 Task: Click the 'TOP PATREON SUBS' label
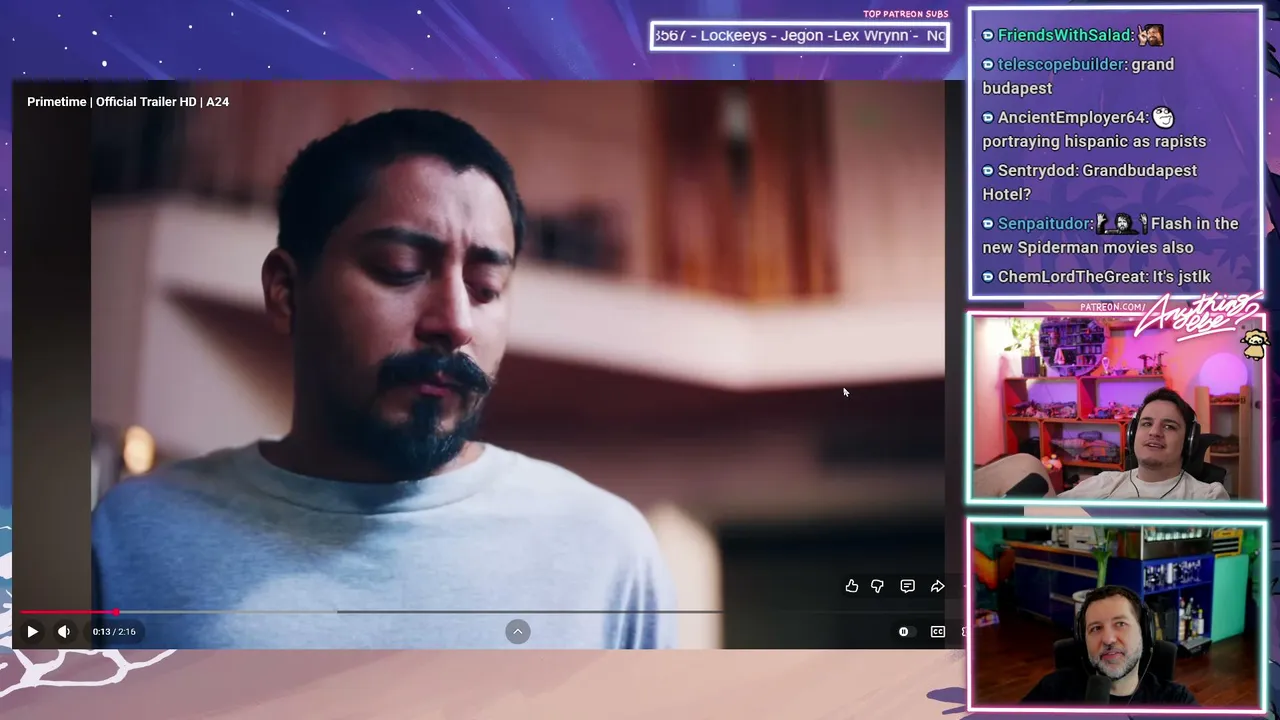coord(905,14)
